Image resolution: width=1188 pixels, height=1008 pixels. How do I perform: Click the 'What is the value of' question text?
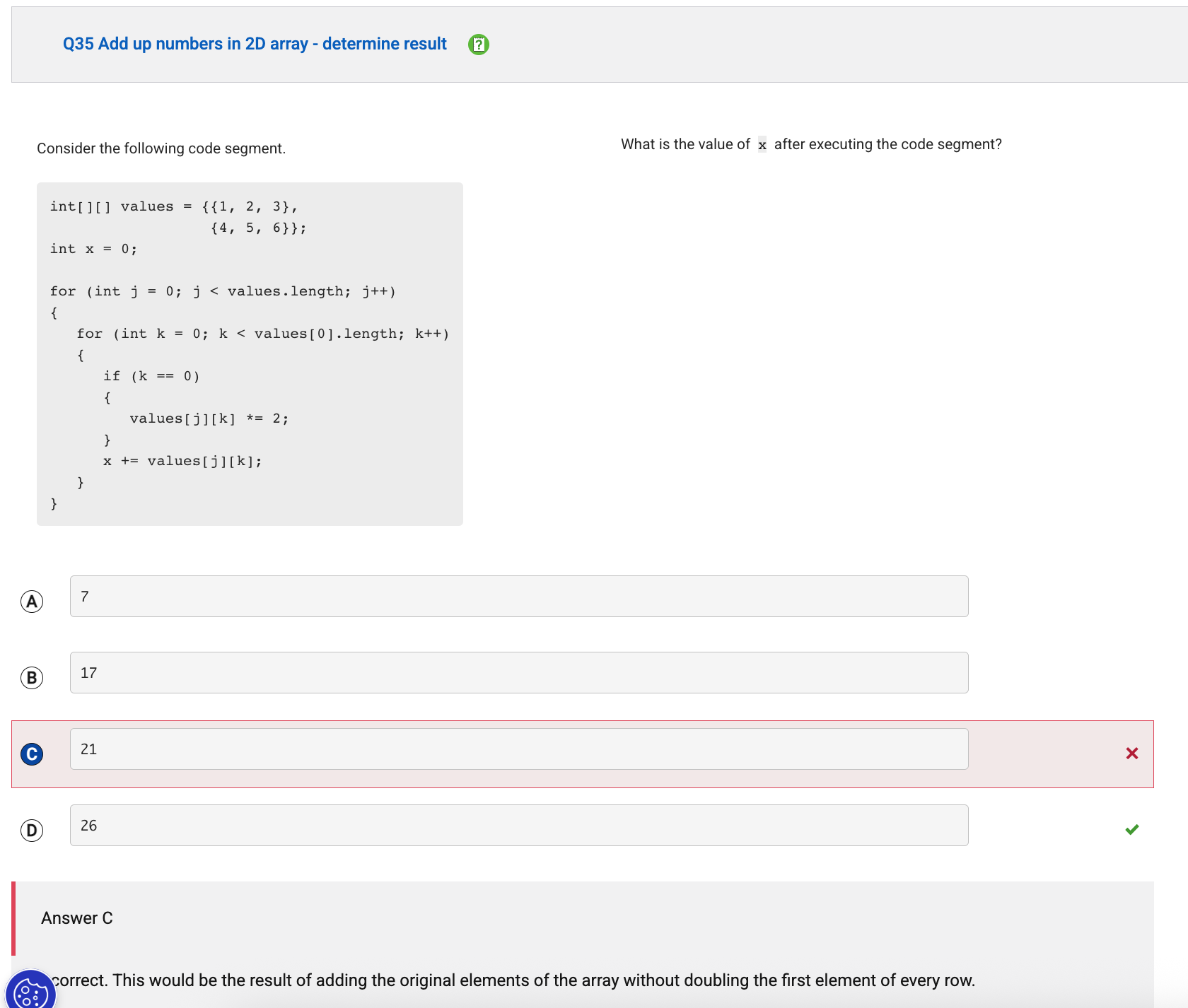[685, 144]
